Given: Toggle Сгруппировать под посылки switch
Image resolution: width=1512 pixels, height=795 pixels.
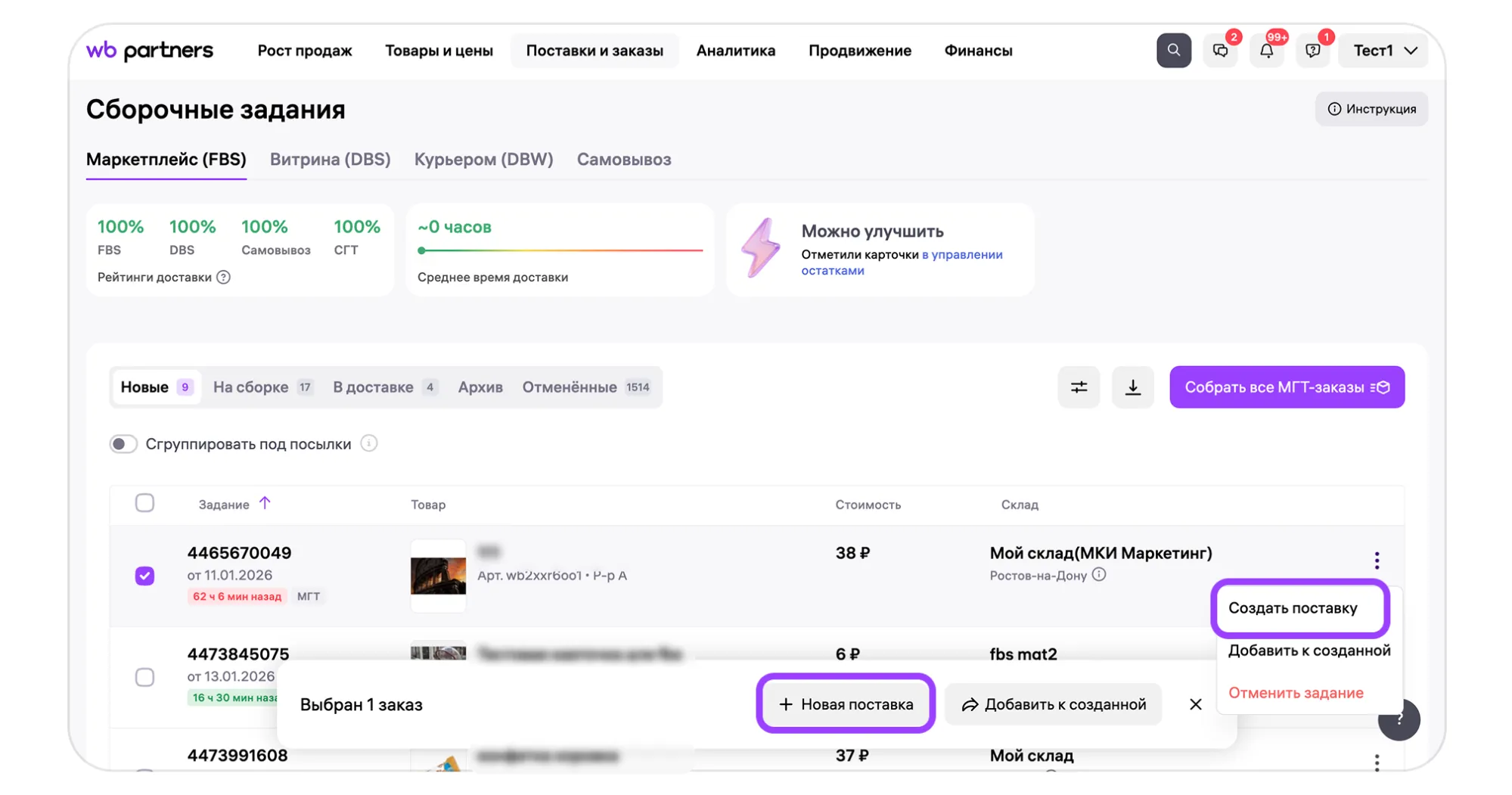Looking at the screenshot, I should point(123,444).
